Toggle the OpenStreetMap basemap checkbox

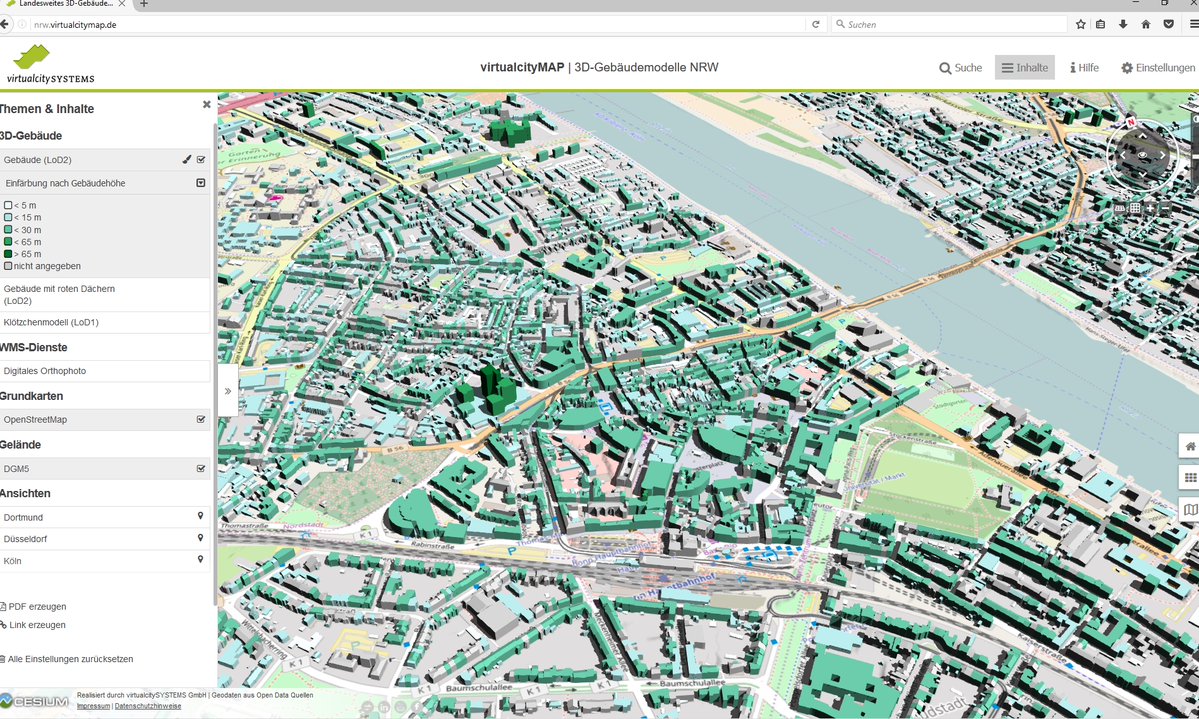(201, 419)
